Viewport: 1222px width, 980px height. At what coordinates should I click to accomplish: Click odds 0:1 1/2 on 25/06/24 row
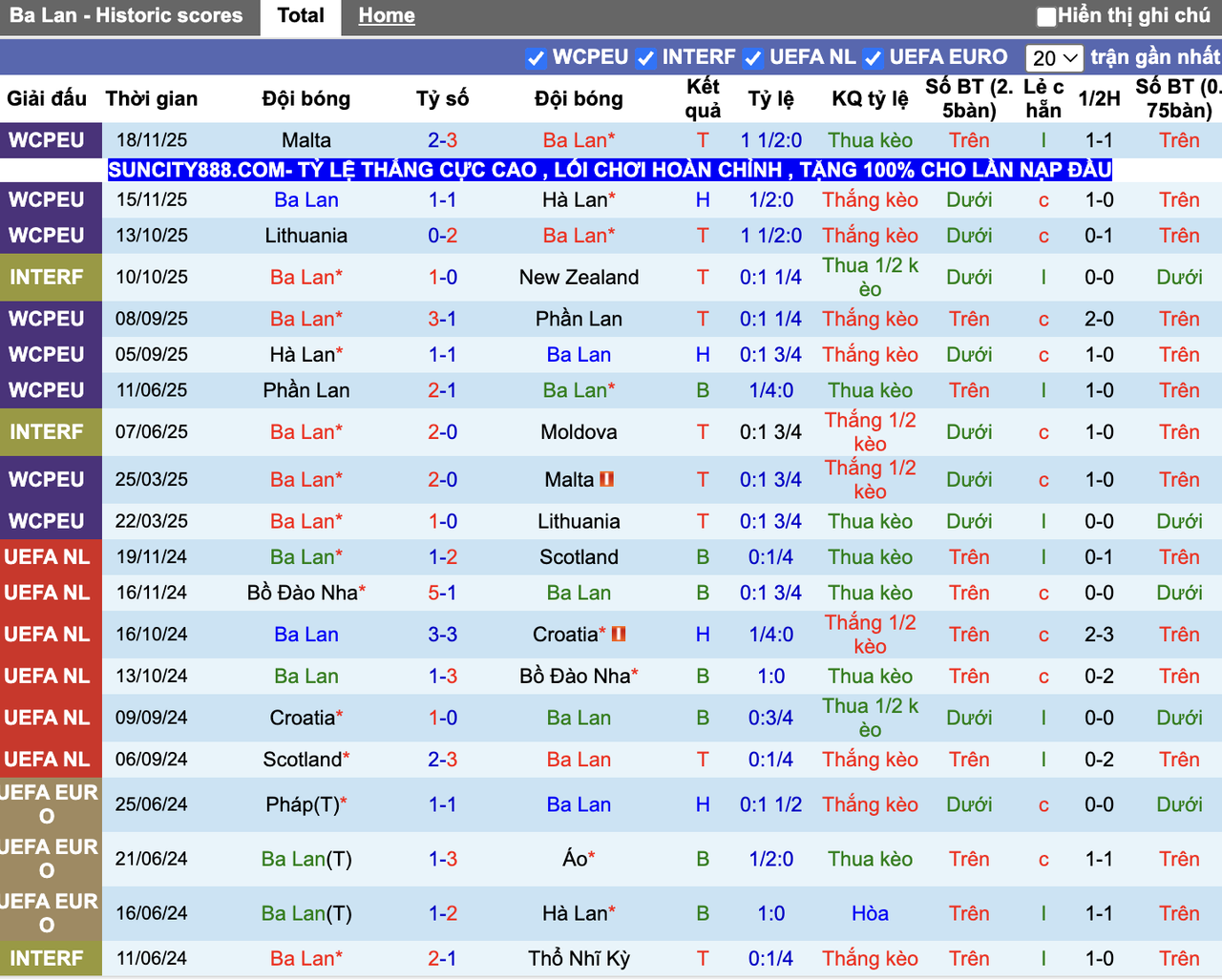pyautogui.click(x=771, y=804)
